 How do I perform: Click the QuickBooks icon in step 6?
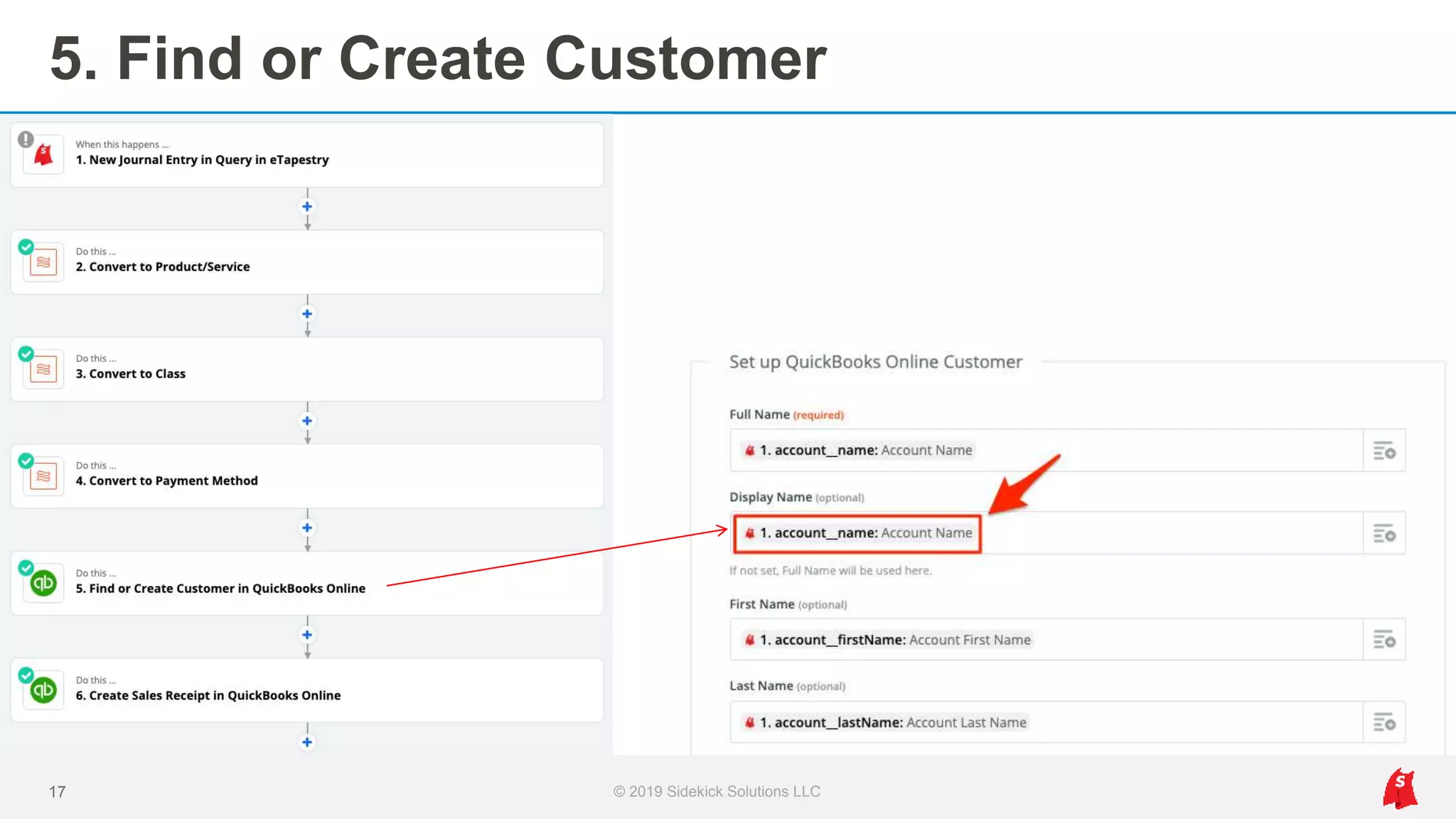tap(43, 690)
